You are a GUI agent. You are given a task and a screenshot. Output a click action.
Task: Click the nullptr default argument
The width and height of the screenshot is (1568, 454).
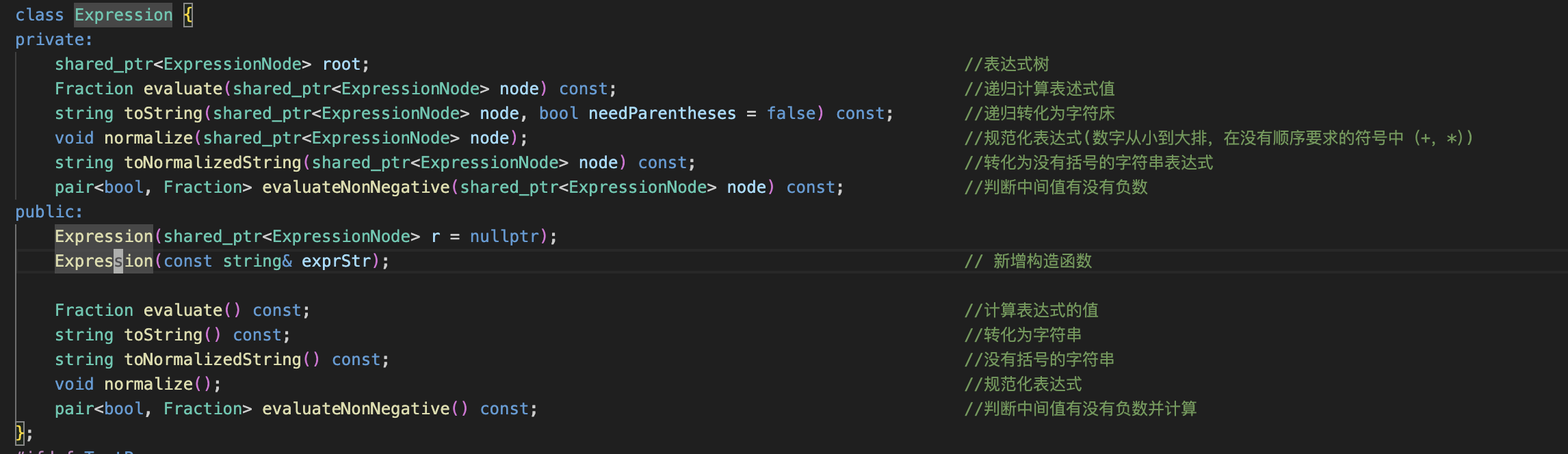[504, 237]
